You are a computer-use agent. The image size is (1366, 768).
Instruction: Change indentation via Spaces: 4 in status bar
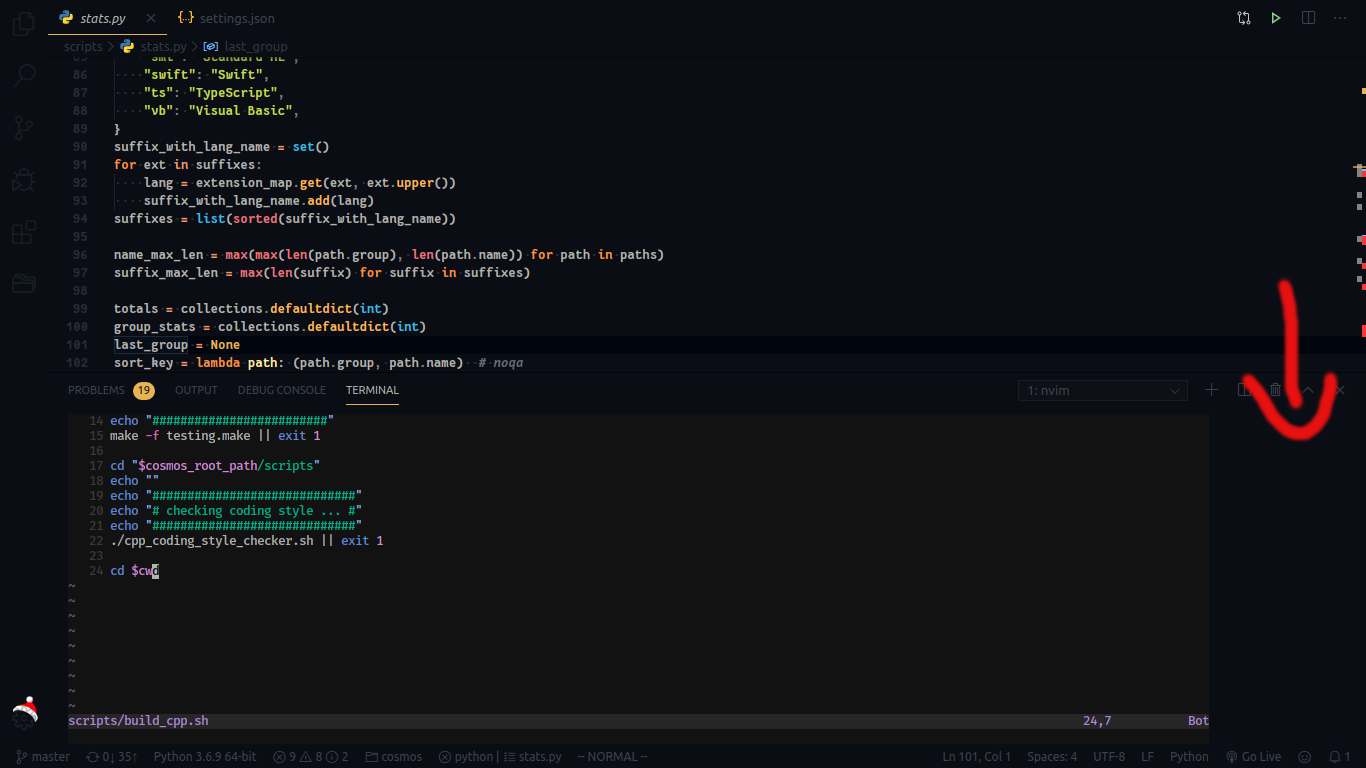[1051, 756]
